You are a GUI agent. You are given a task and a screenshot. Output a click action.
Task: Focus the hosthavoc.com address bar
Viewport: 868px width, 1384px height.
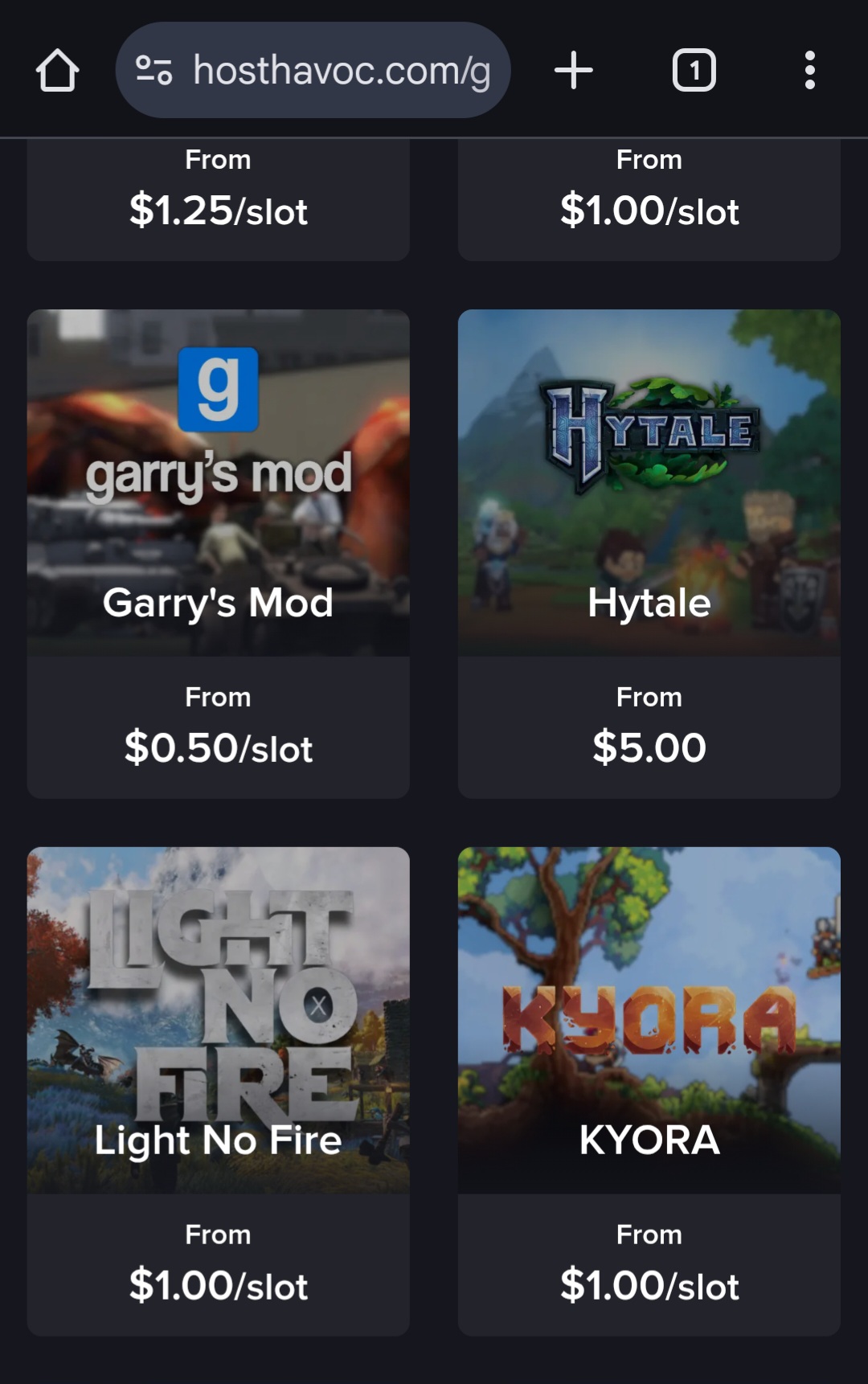(x=313, y=70)
